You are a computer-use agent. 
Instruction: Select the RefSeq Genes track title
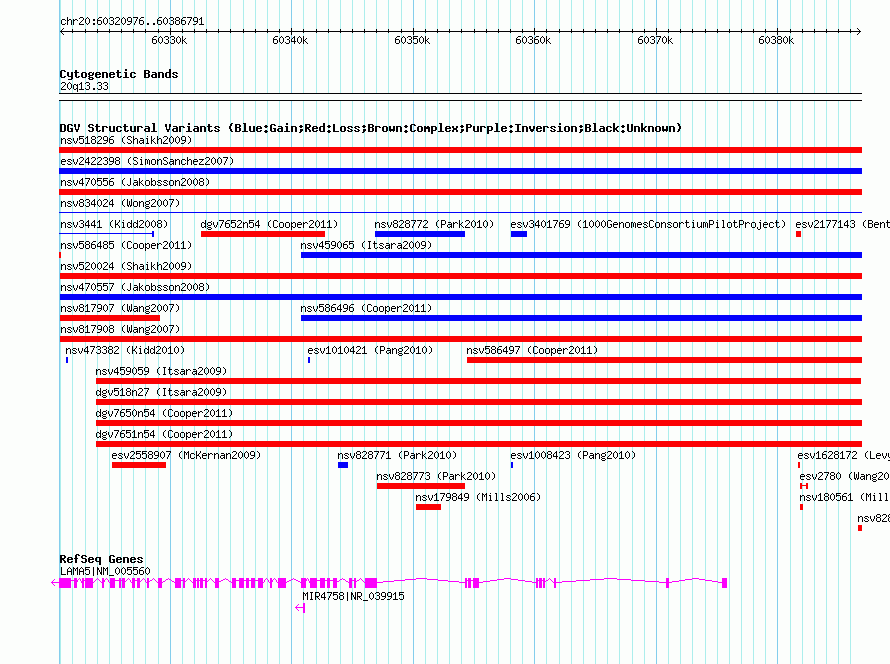pyautogui.click(x=101, y=559)
